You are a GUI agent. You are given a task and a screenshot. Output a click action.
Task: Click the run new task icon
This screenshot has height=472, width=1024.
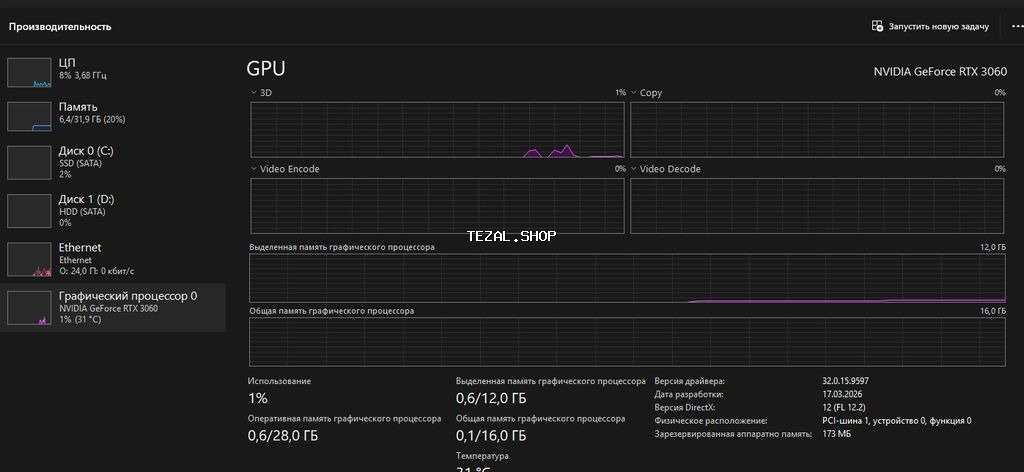877,26
